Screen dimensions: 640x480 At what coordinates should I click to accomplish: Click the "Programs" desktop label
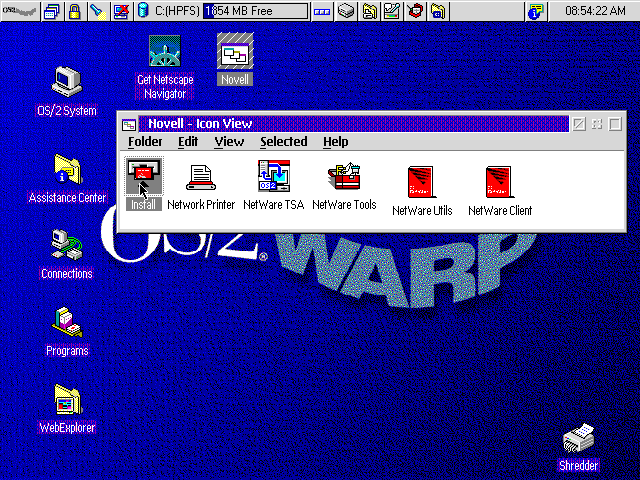(67, 351)
